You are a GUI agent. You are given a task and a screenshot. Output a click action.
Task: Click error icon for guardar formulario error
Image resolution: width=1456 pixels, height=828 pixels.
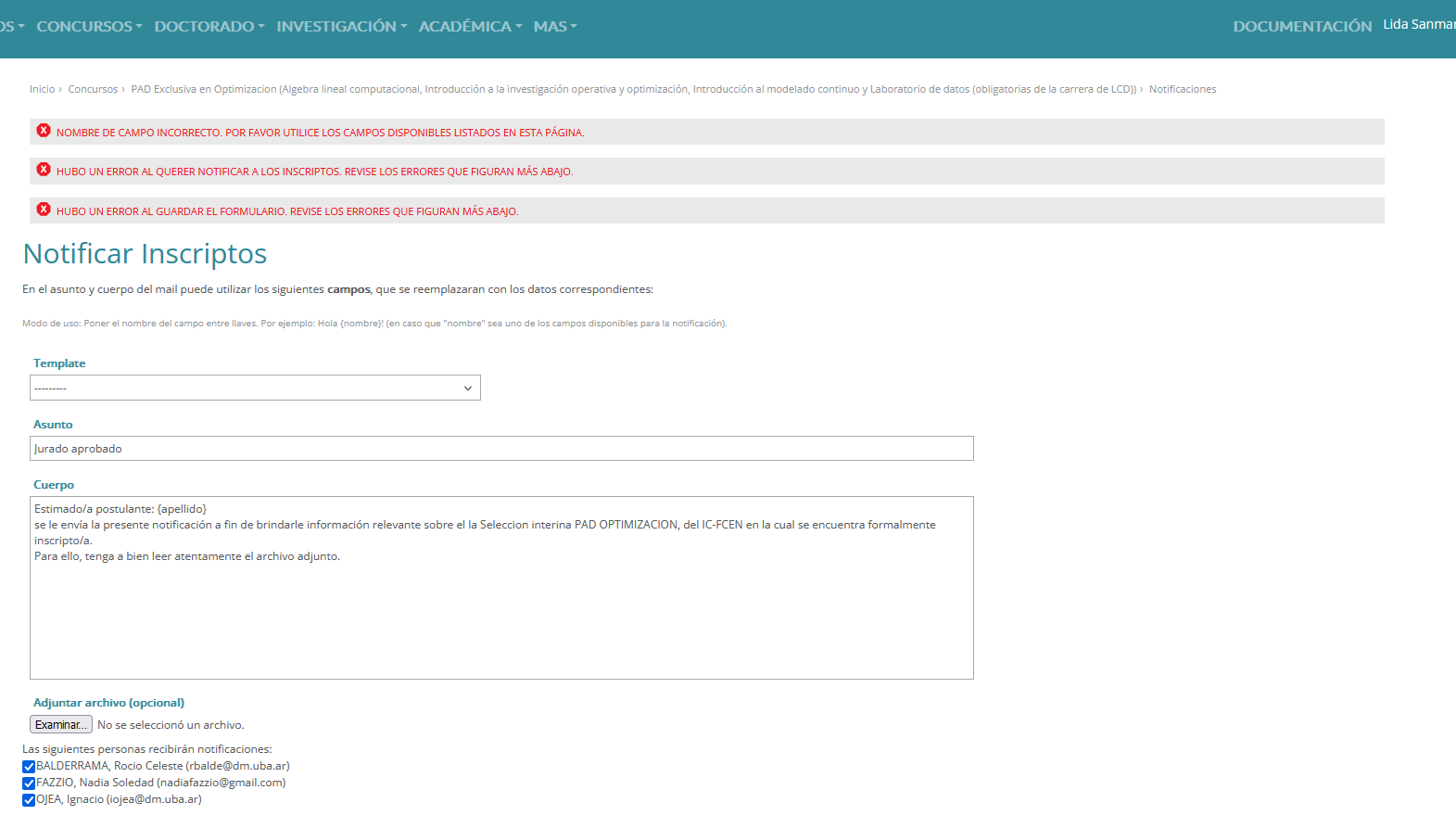tap(44, 210)
